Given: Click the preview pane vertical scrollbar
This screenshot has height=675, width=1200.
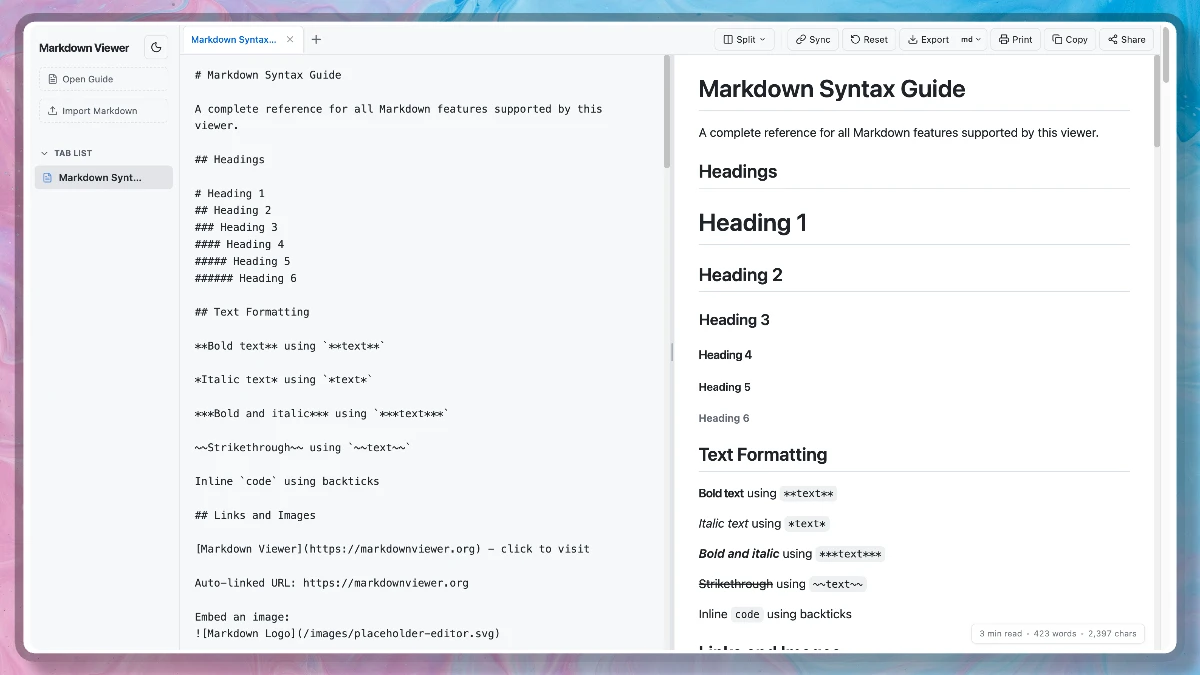Looking at the screenshot, I should [1157, 102].
